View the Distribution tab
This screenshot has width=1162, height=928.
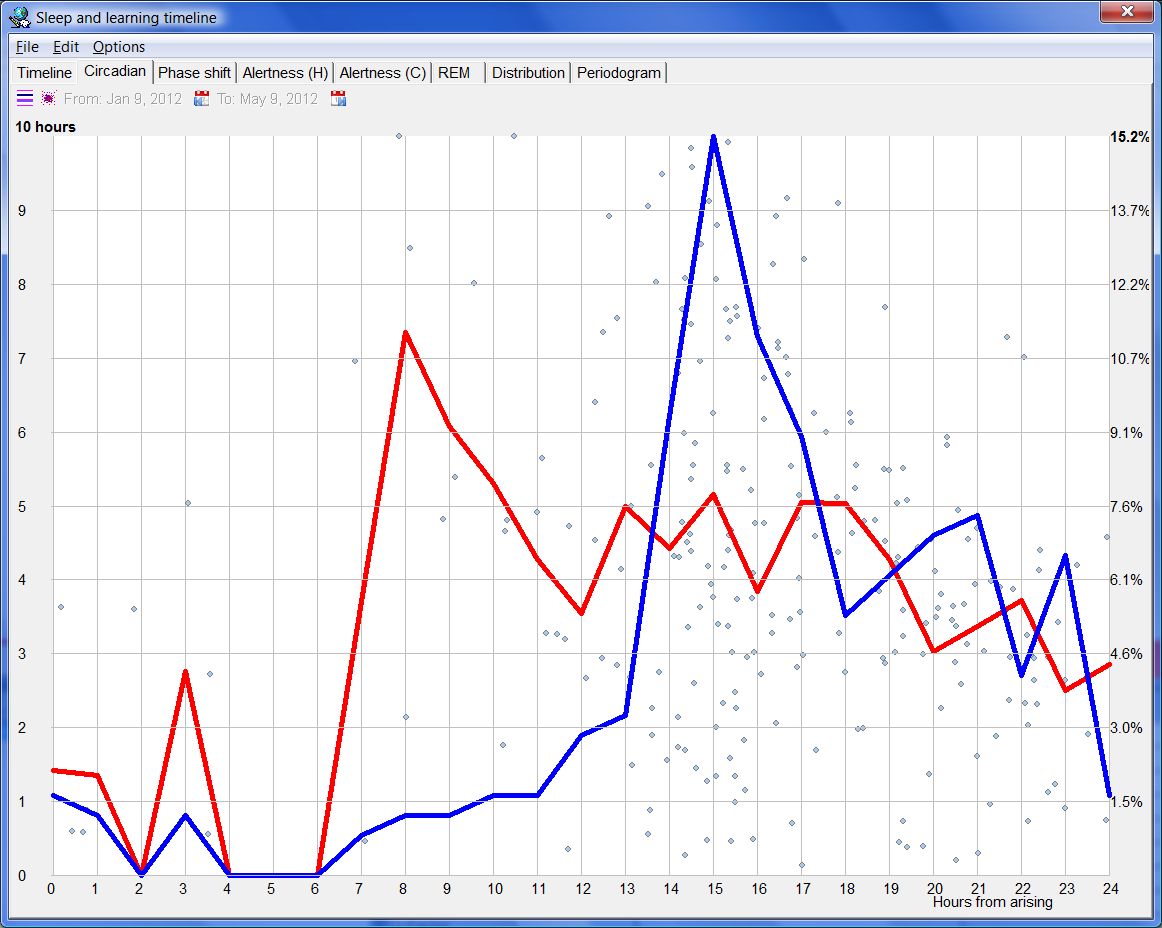coord(528,73)
